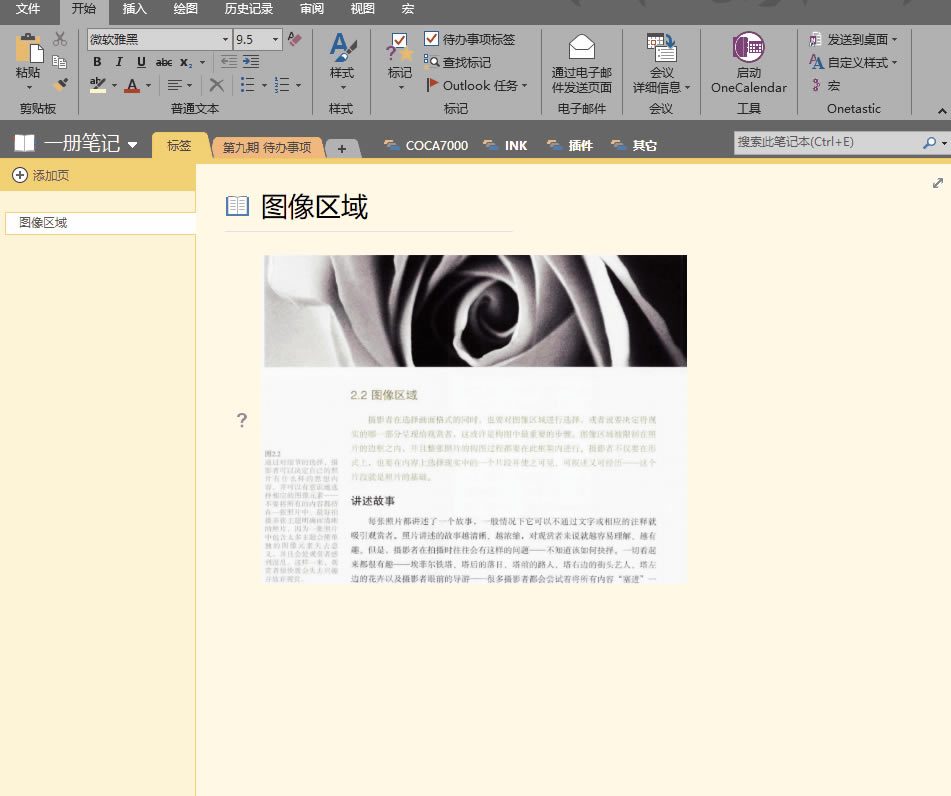Toggle bold formatting
Screen dimensions: 951x796
pos(97,61)
